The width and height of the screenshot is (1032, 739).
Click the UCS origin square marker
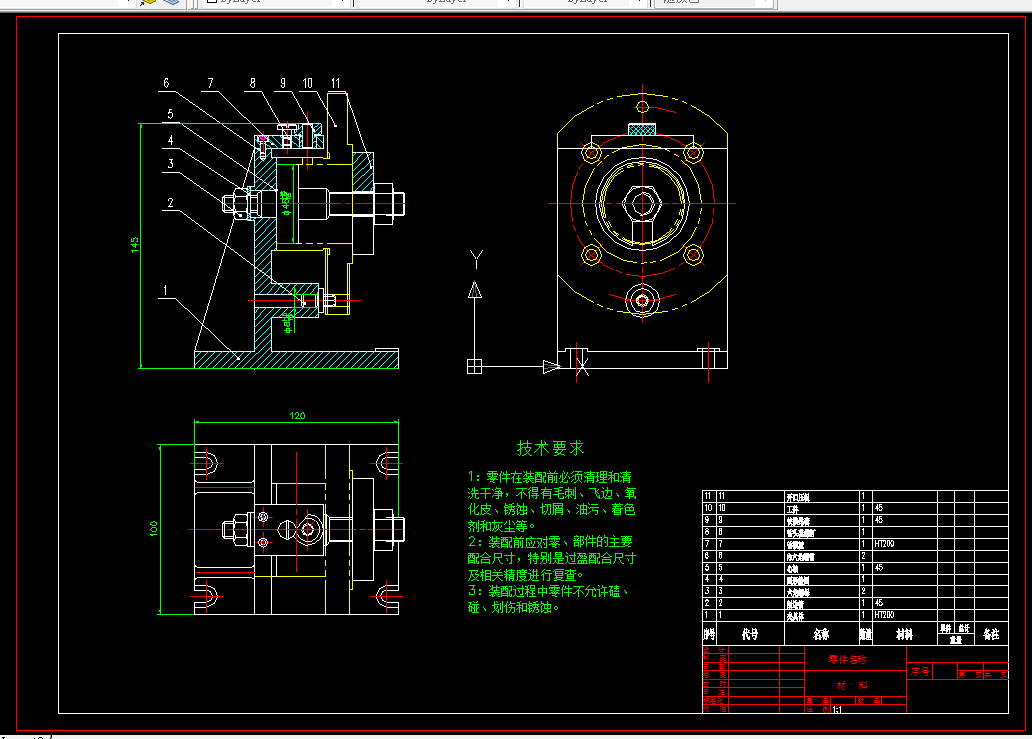point(475,367)
